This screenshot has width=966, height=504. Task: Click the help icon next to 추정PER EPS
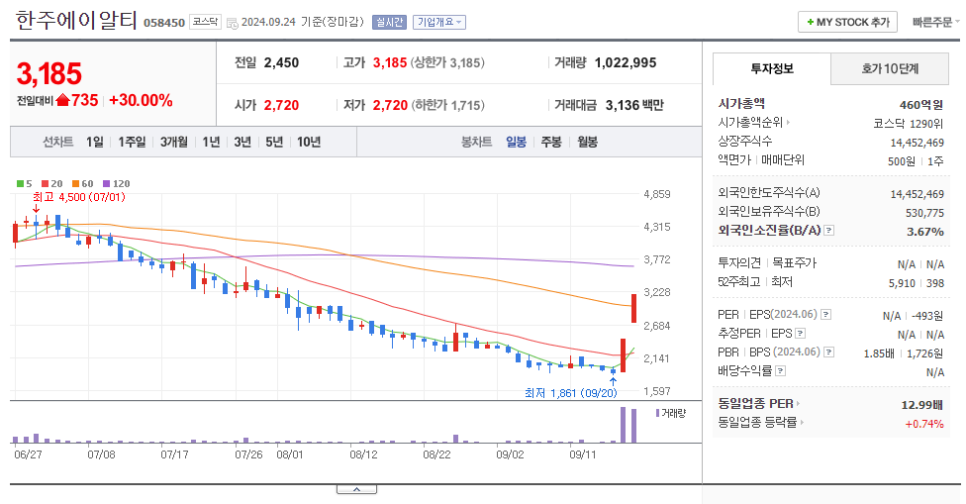800,333
